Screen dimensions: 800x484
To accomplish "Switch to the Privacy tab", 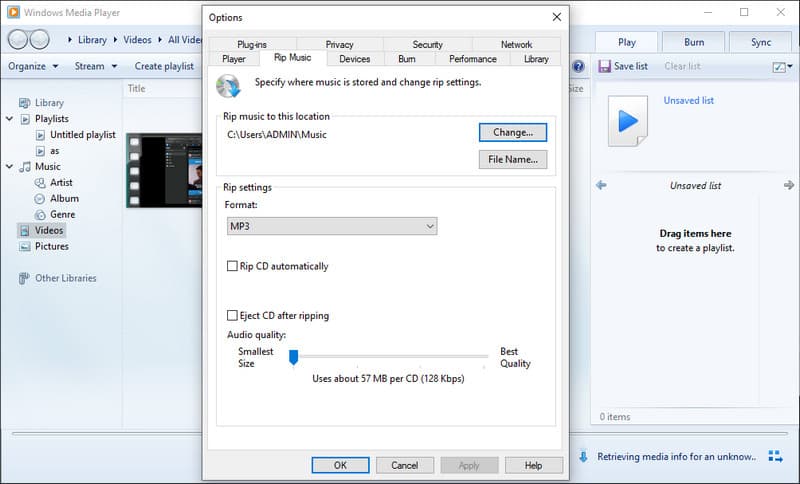I will click(x=340, y=44).
